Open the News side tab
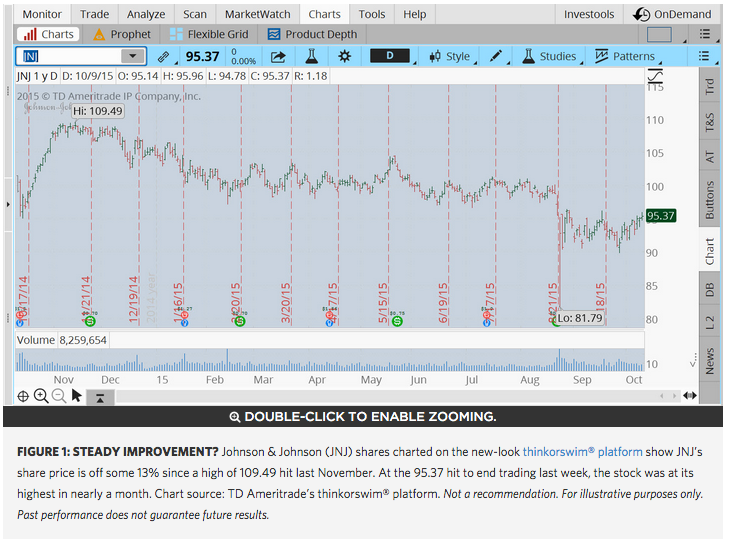Screen dimensions: 729x544 tap(709, 361)
